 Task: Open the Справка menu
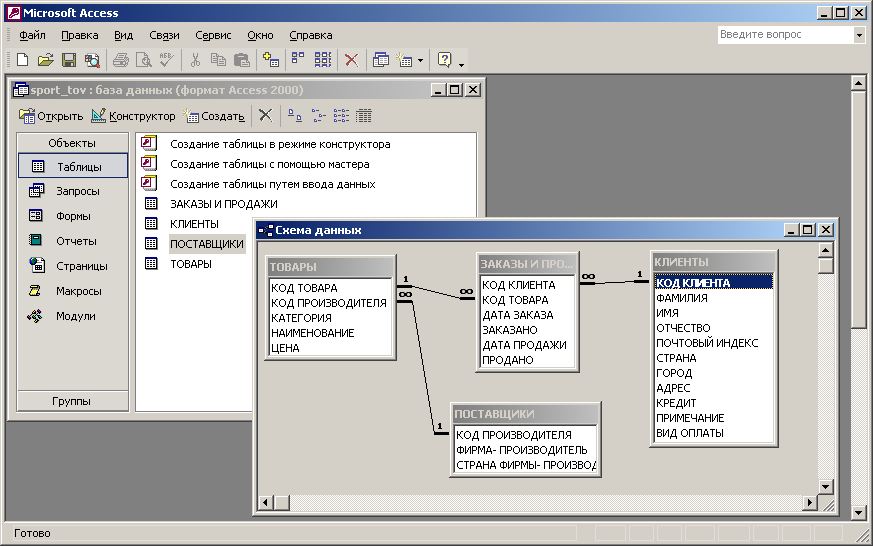pos(311,35)
